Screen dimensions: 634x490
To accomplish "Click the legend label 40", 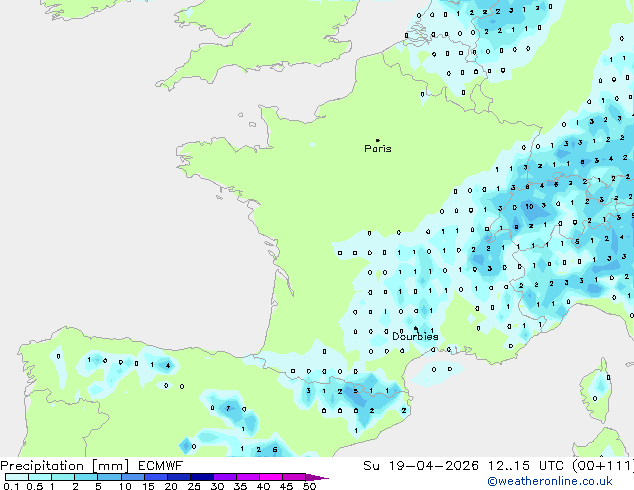I will [x=263, y=486].
